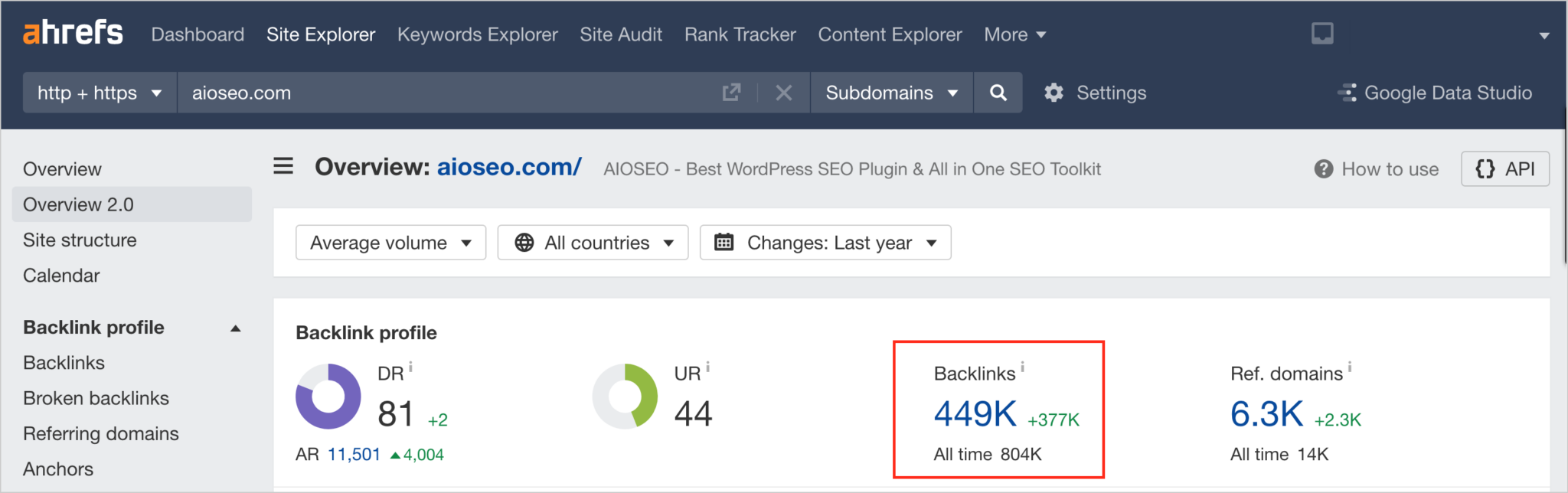The width and height of the screenshot is (1568, 493).
Task: Click the AR 11,501 rank value
Action: point(354,455)
